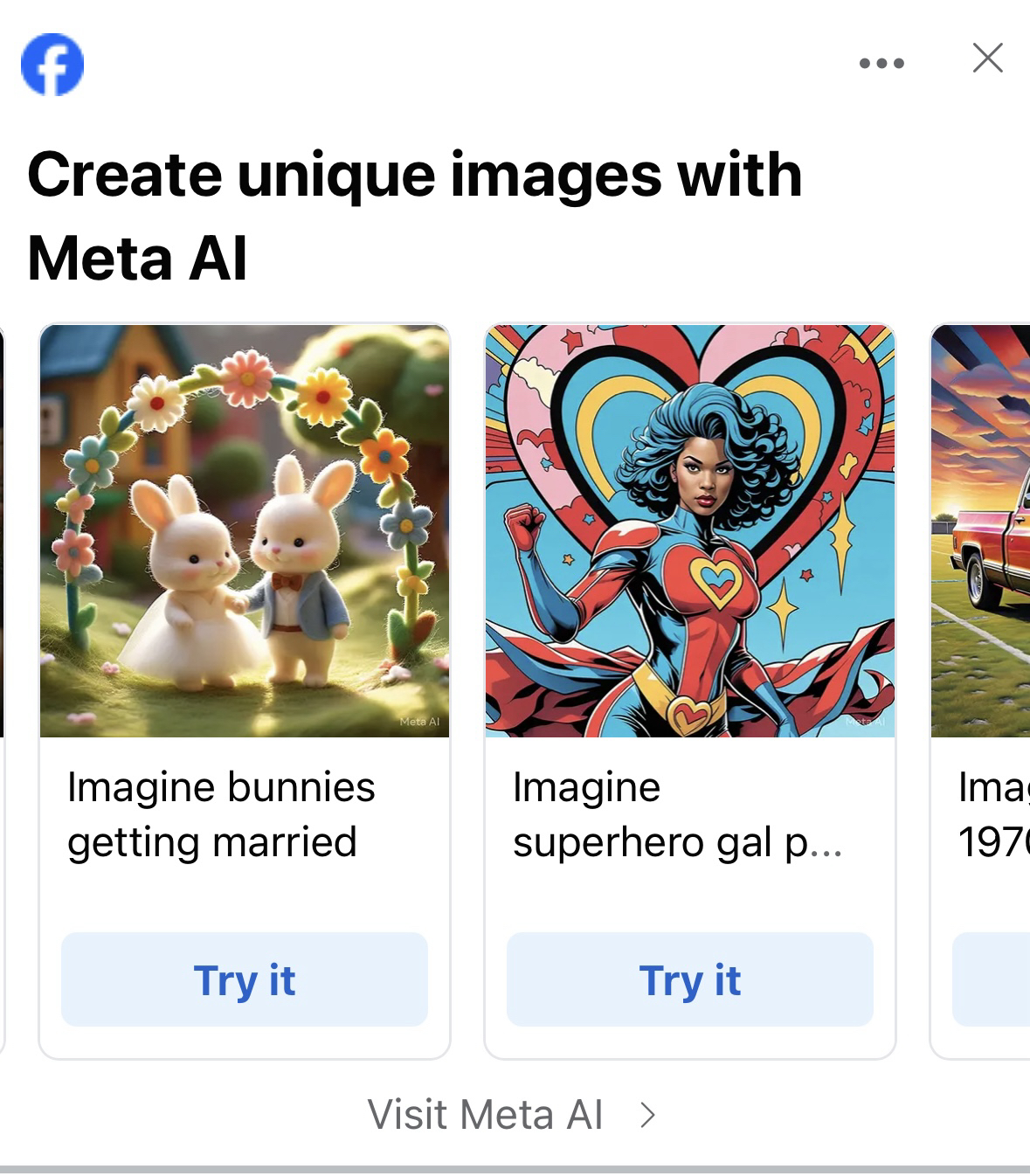
Task: Click the heart emblem on superhero's chest
Action: (718, 578)
